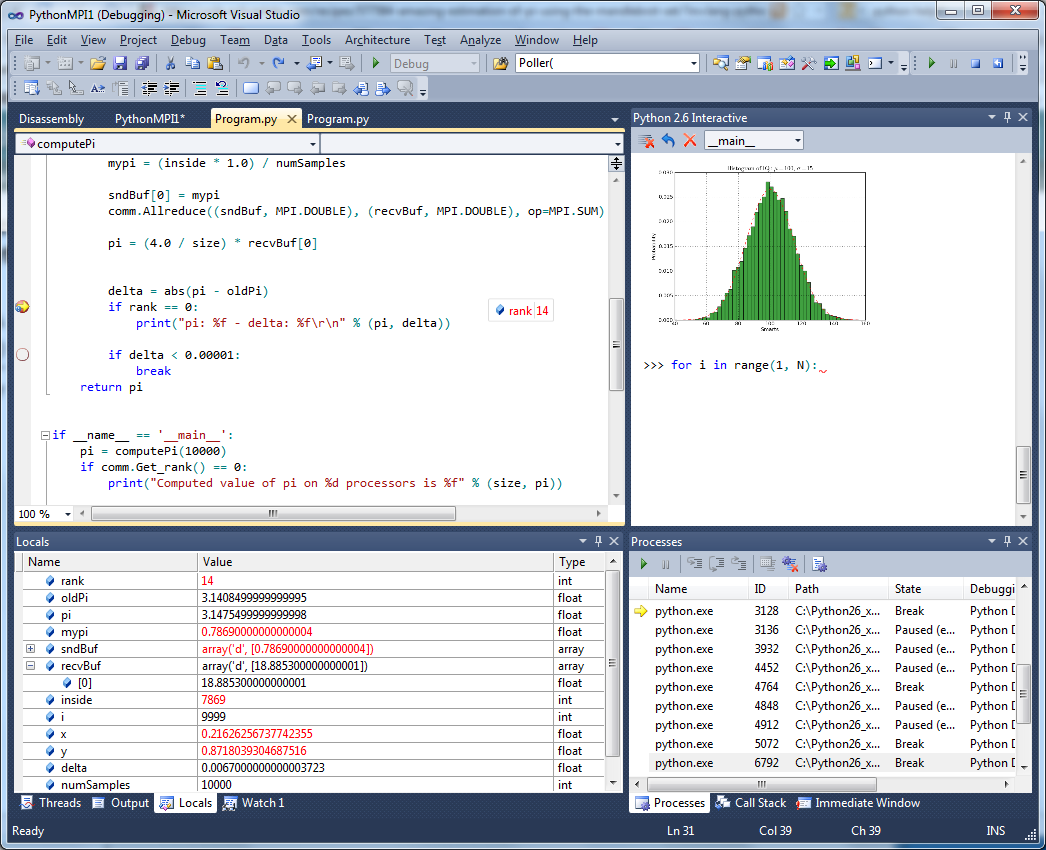The height and width of the screenshot is (850, 1046).
Task: Collapse the __main__ code block outline
Action: coord(45,435)
